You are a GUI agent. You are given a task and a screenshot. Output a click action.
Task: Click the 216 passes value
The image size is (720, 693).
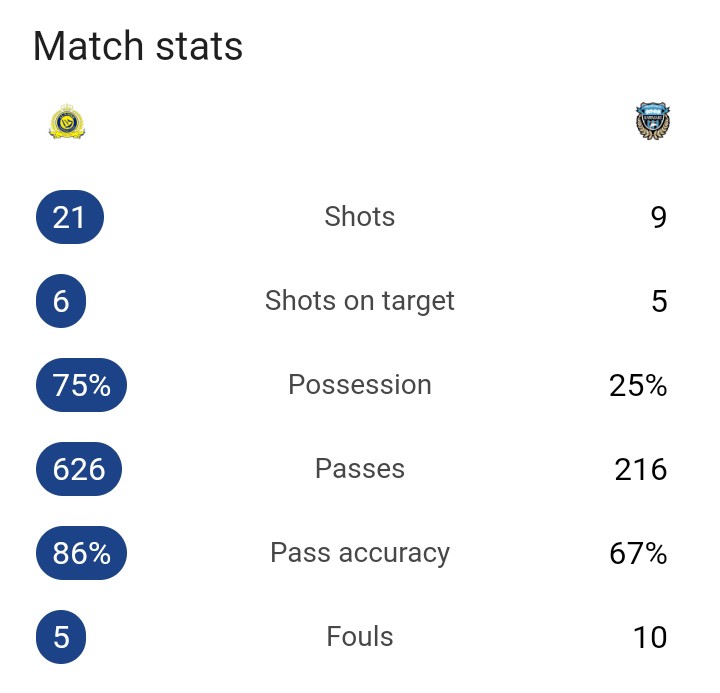pyautogui.click(x=641, y=469)
